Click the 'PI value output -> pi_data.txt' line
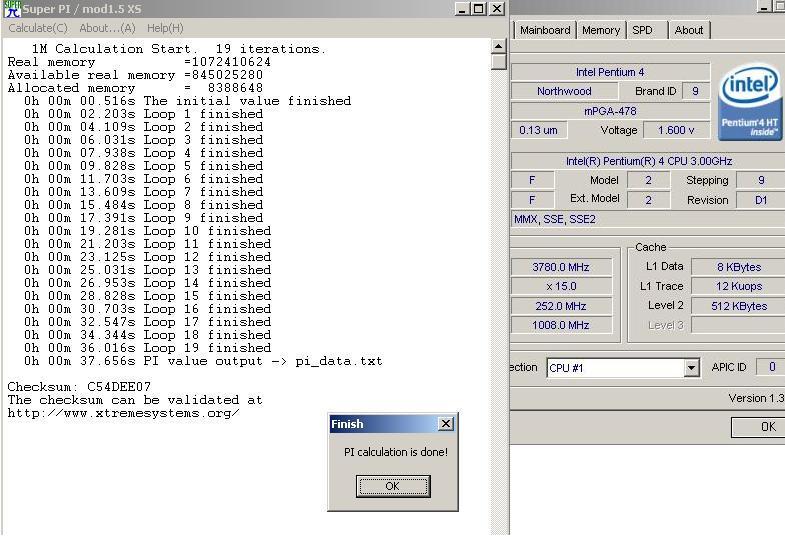The height and width of the screenshot is (537, 785). [203, 361]
